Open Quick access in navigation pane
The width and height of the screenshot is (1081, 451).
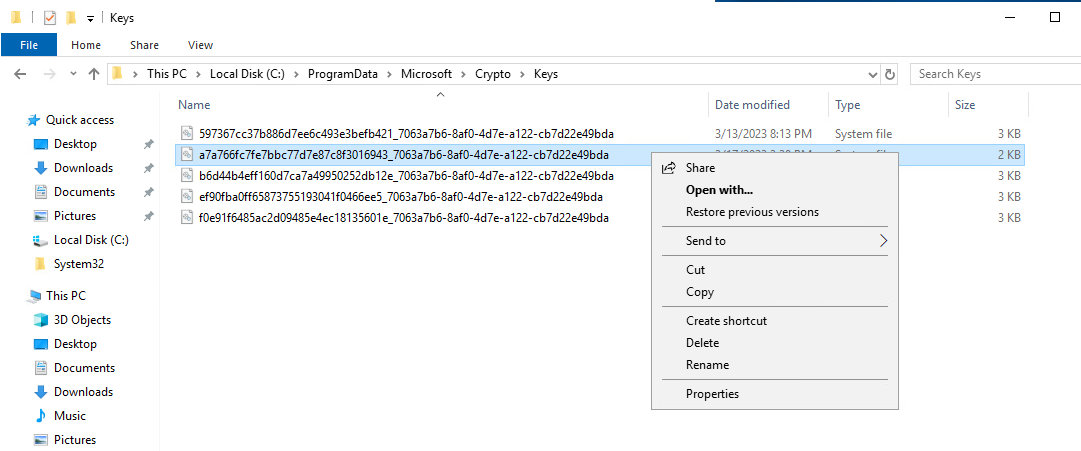pos(80,120)
